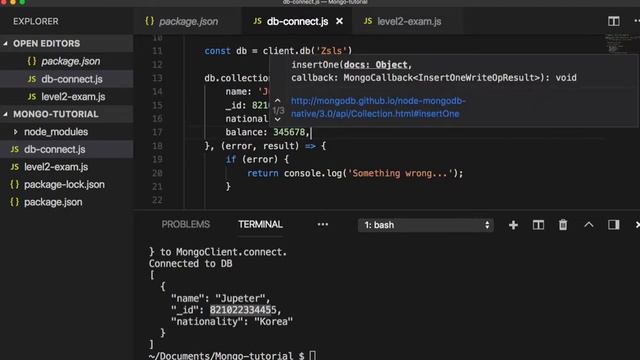Click braces icon beside package-lock.json
Screen dimensions: 640x360
pos(15,184)
